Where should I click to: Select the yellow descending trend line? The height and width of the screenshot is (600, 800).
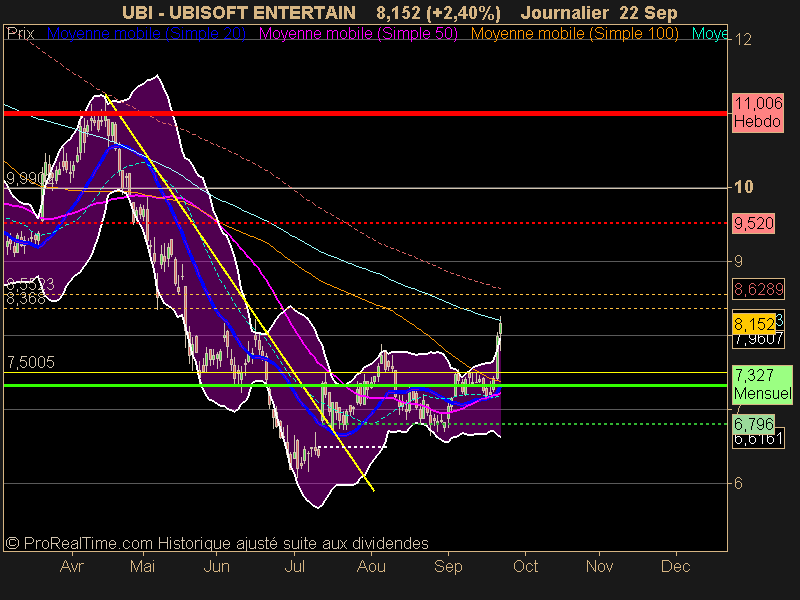click(x=240, y=293)
